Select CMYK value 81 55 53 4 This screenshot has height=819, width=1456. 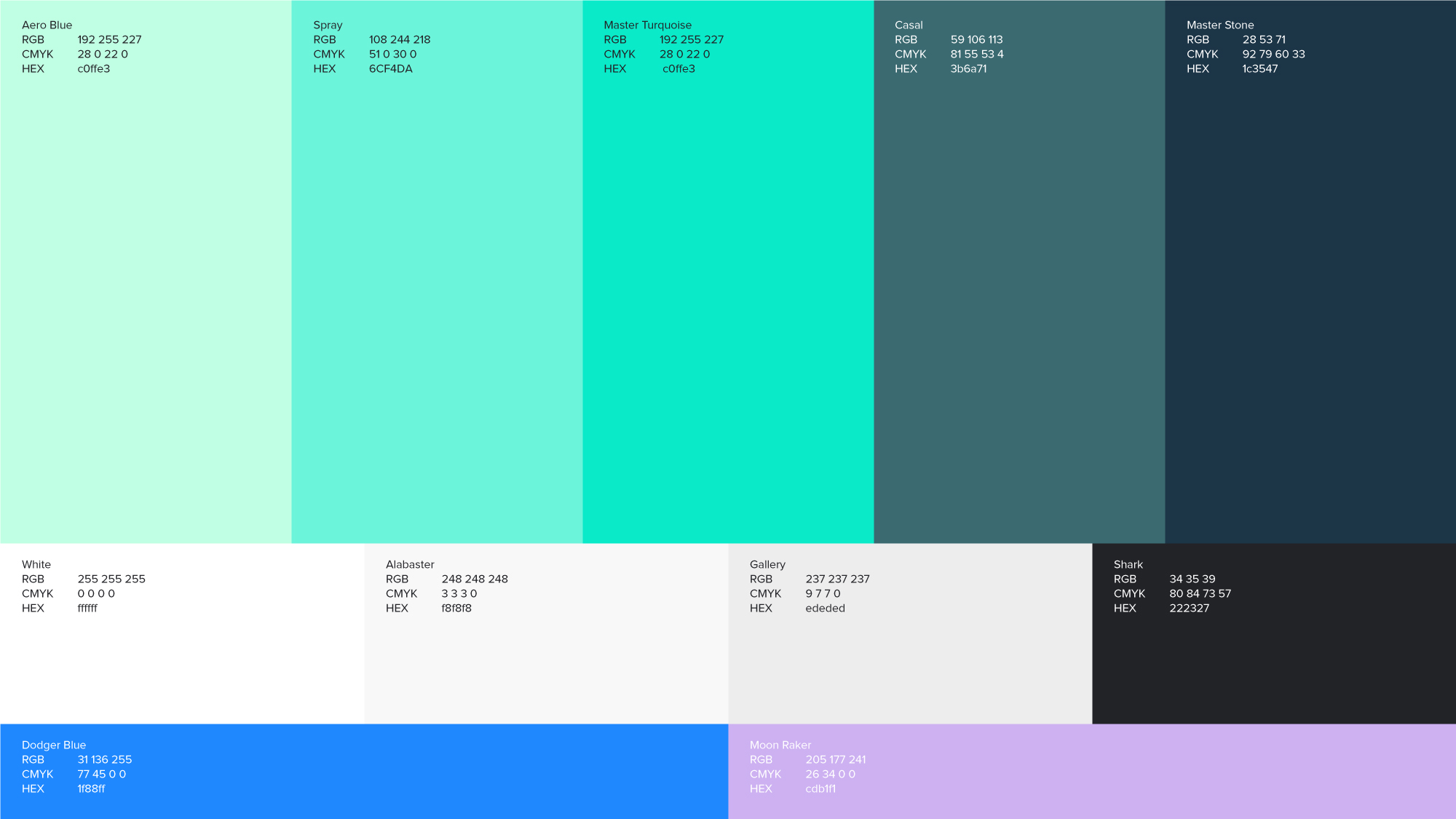point(977,54)
